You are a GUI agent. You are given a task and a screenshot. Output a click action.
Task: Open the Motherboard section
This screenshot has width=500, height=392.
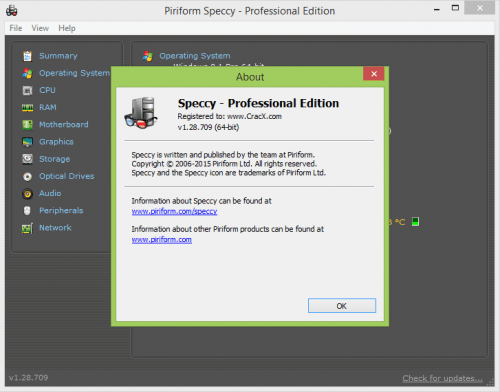tap(64, 125)
